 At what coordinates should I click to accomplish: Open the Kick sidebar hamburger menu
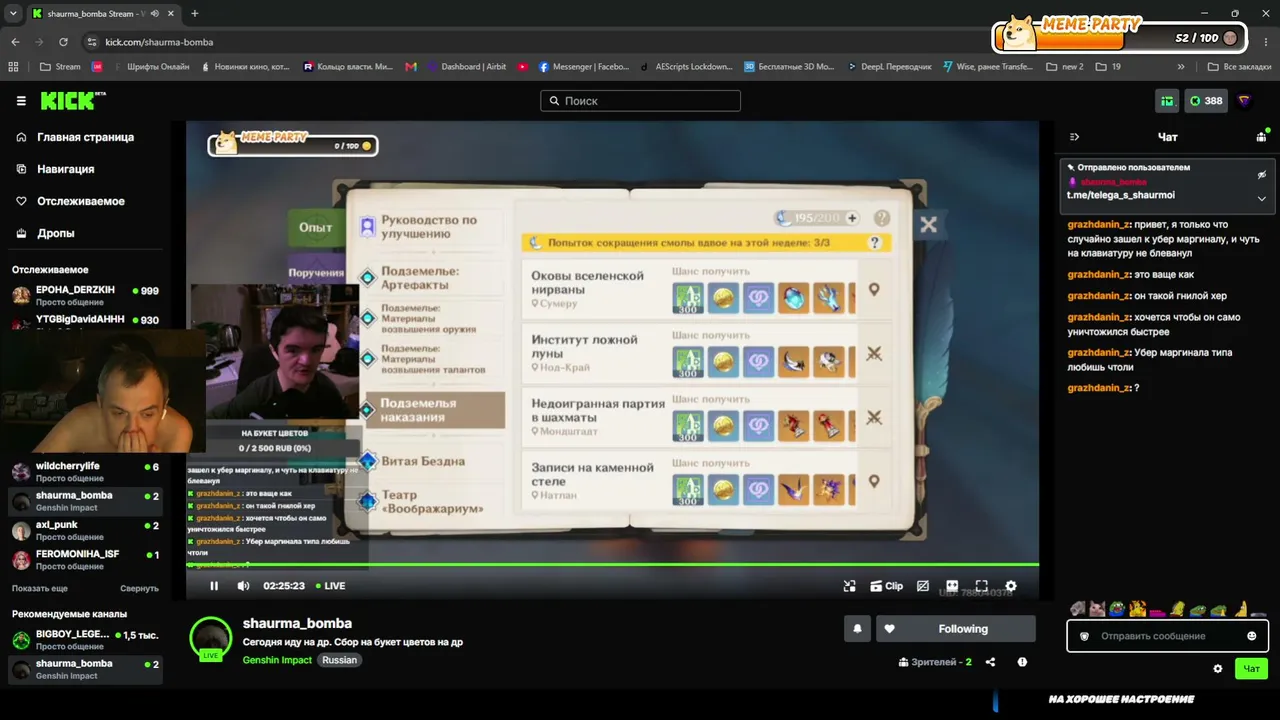[x=21, y=101]
